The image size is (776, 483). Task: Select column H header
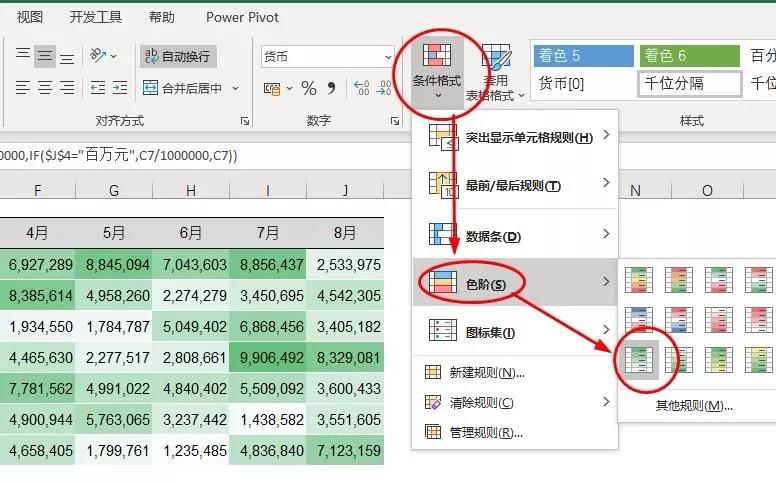[x=191, y=190]
